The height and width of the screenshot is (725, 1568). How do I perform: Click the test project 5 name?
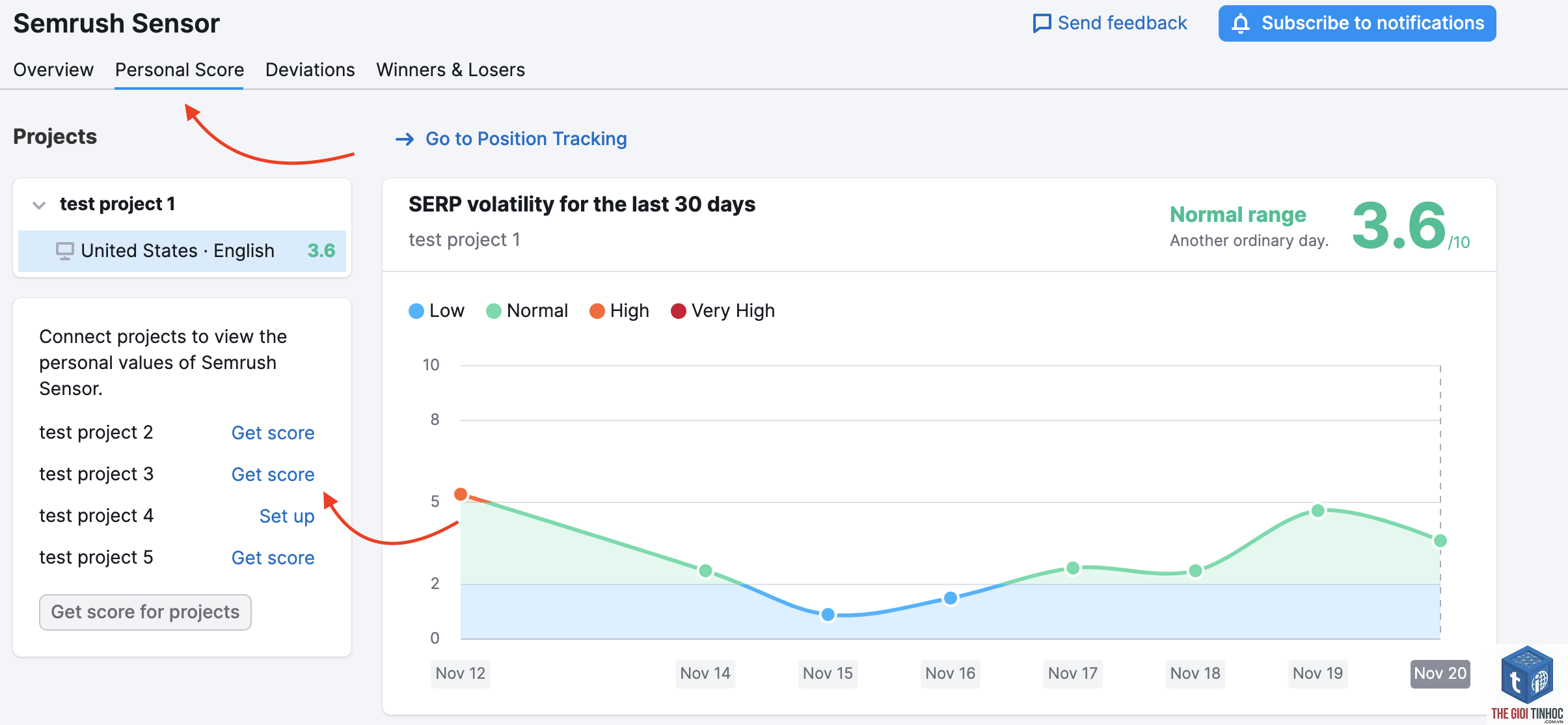coord(96,557)
